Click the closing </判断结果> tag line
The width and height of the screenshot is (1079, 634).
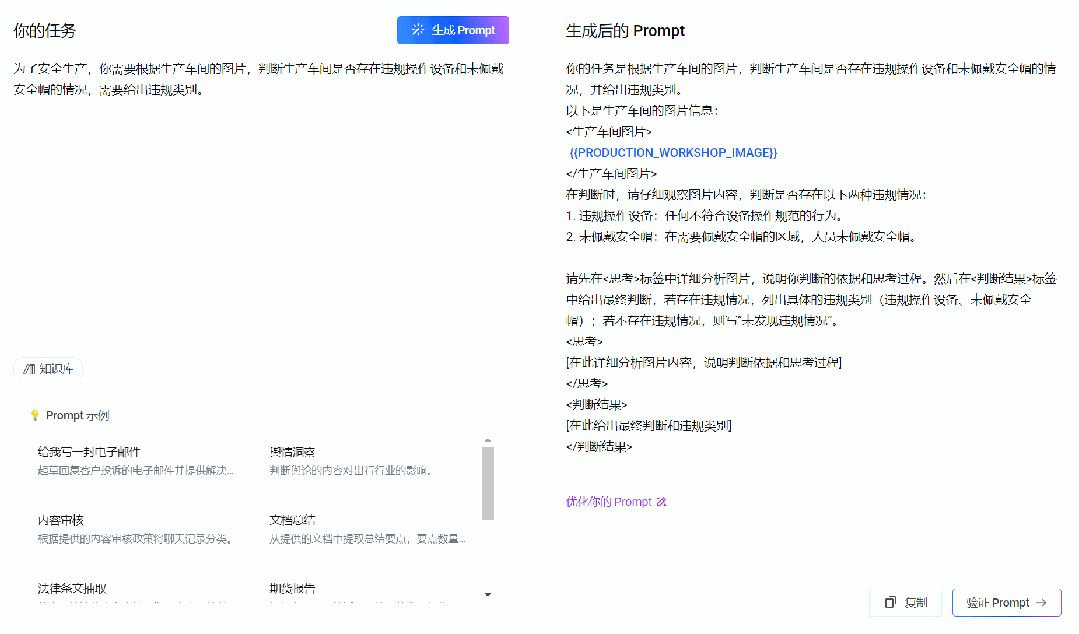pyautogui.click(x=599, y=446)
